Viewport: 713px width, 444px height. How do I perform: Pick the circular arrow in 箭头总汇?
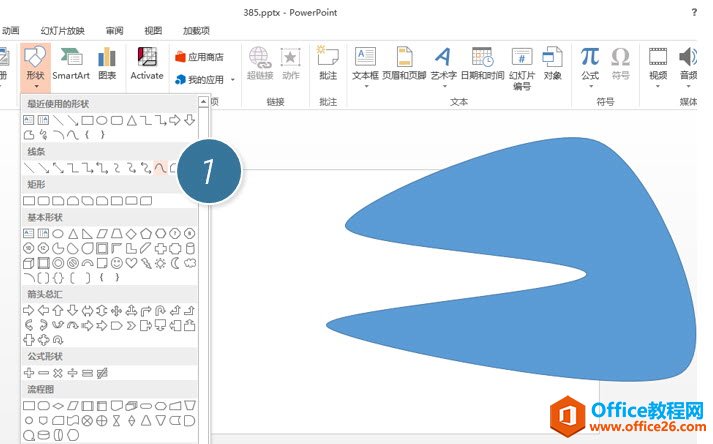click(x=58, y=340)
